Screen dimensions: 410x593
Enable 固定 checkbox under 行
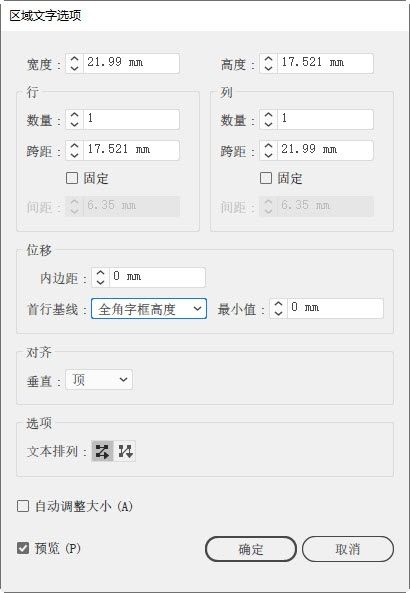72,178
